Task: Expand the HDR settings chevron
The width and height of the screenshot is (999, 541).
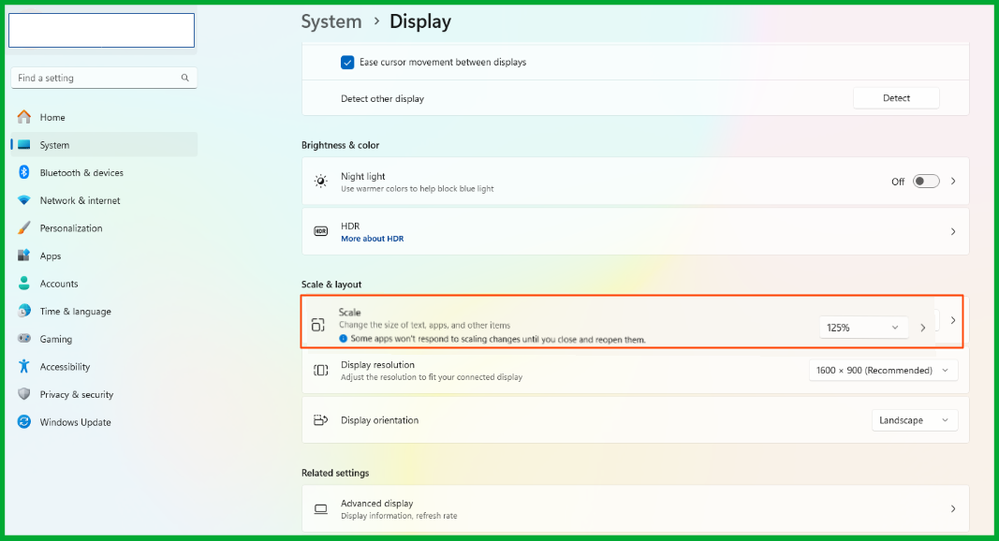Action: coord(953,232)
